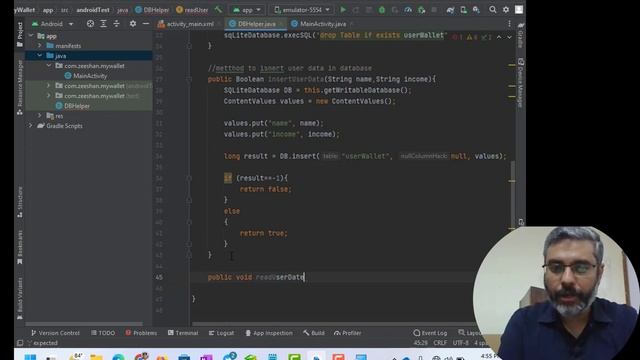
Task: Open Search Everywhere magnifier icon
Action: click(x=493, y=9)
